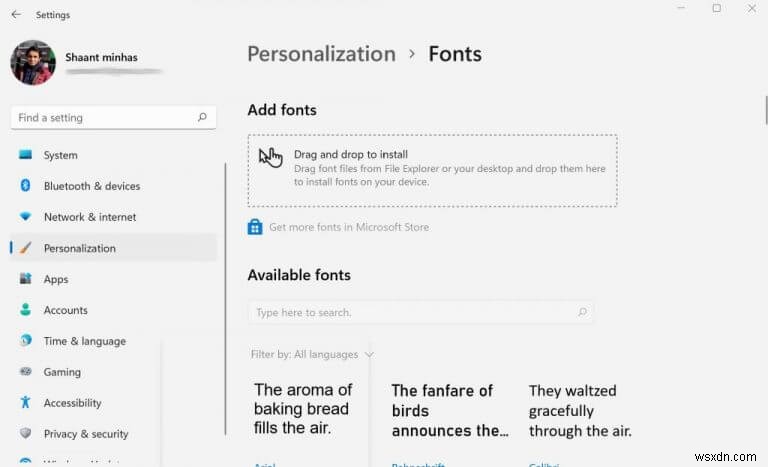Minimize the Settings window

tap(681, 8)
